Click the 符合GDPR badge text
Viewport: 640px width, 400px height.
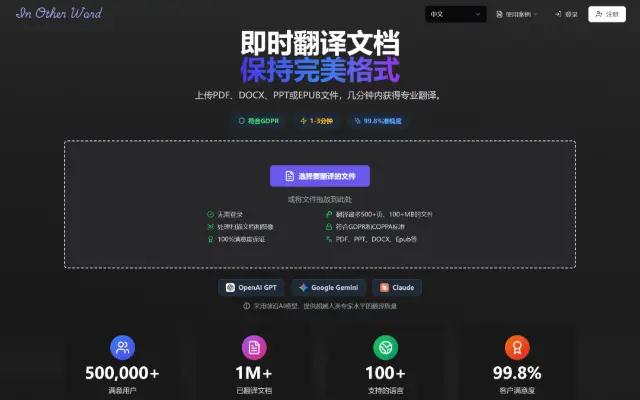[263, 121]
